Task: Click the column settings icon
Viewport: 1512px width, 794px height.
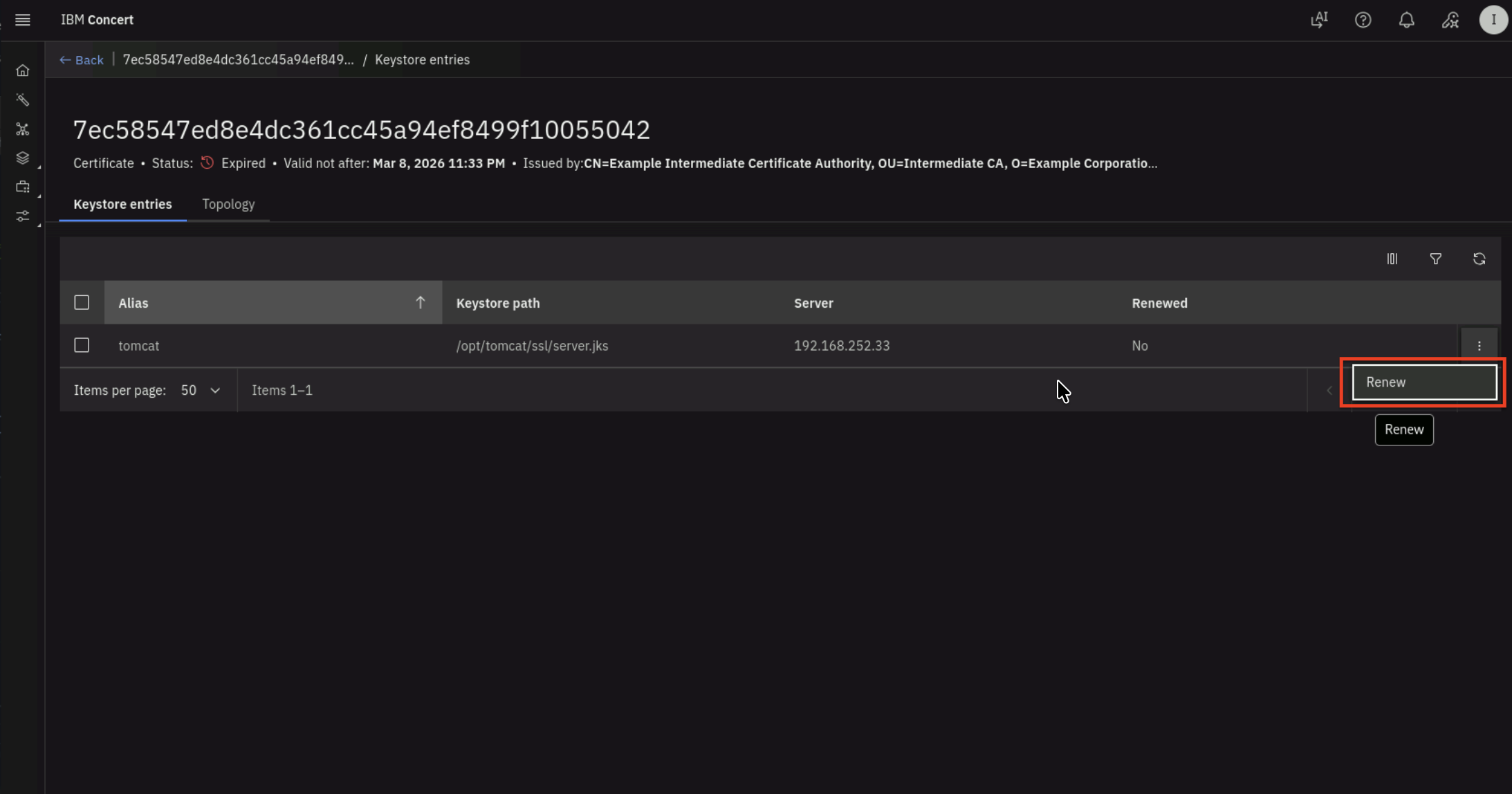Action: (1392, 259)
